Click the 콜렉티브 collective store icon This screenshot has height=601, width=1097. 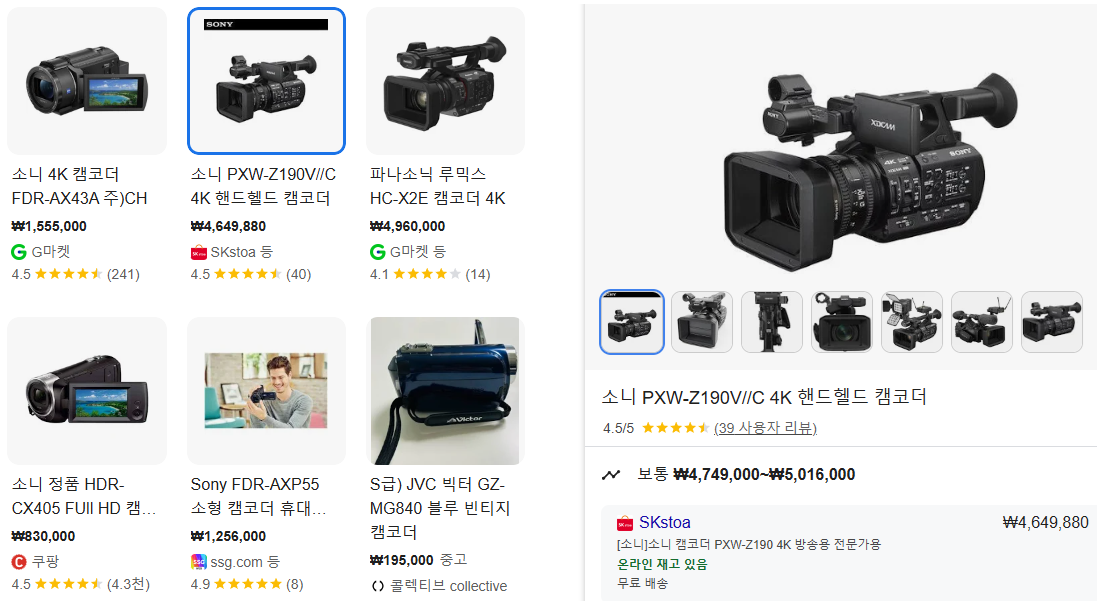(x=378, y=586)
